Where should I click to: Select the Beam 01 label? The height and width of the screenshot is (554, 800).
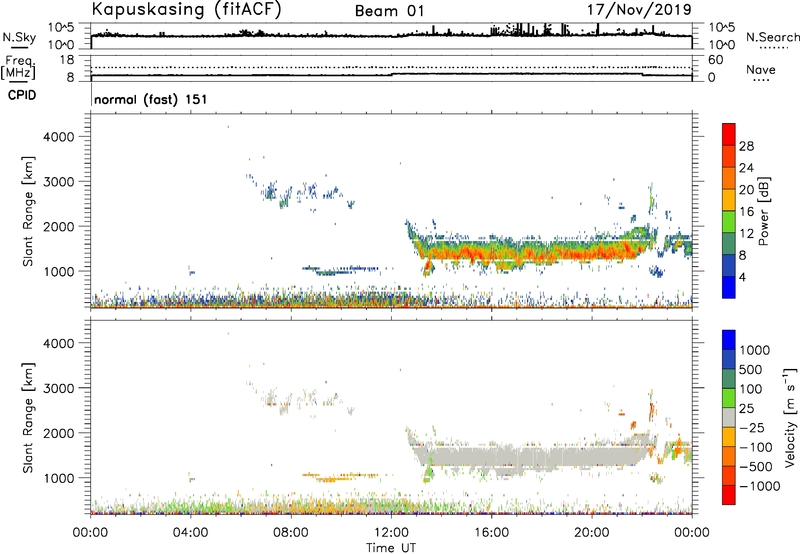(390, 11)
